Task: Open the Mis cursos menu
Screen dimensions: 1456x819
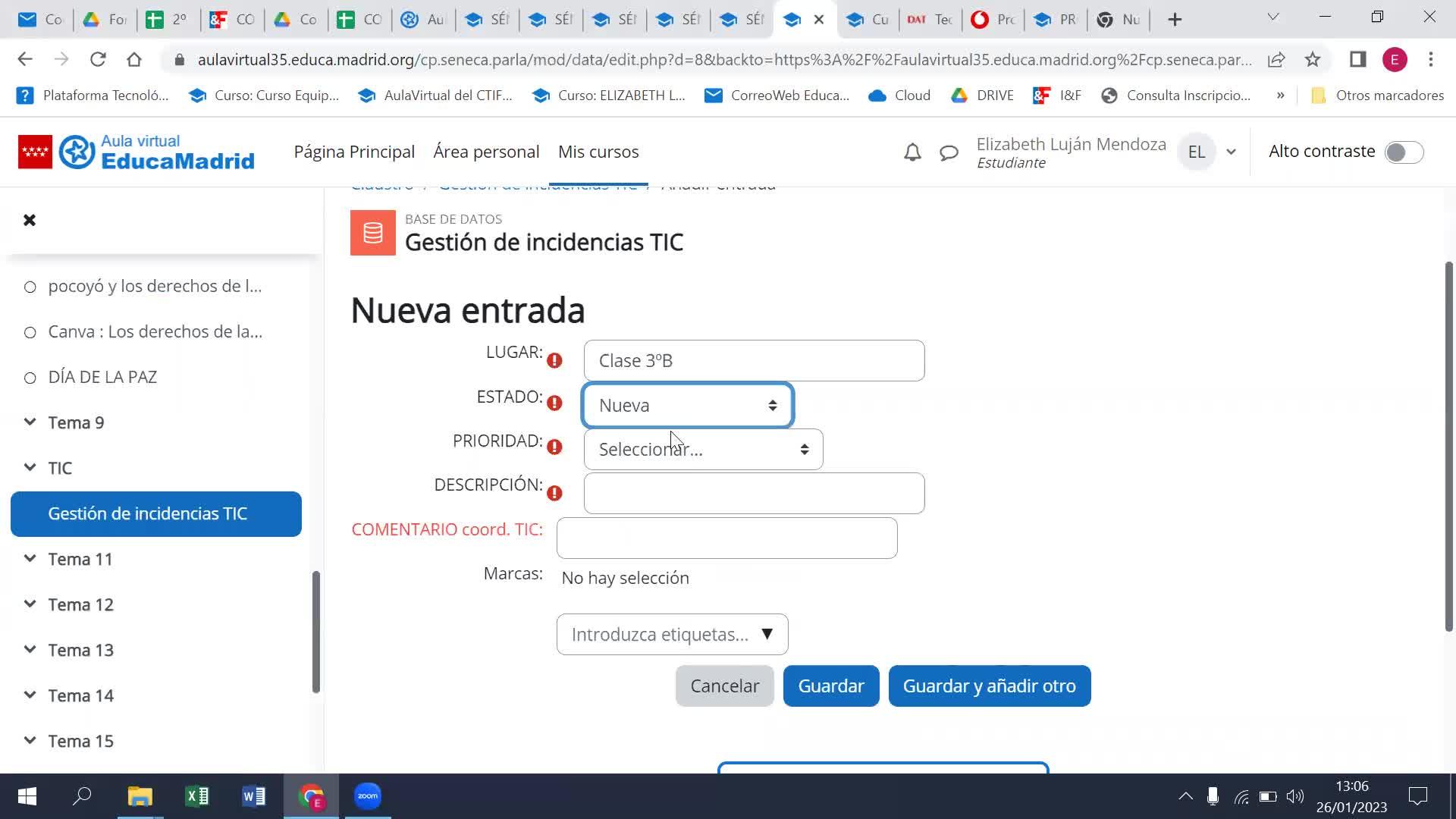Action: point(598,152)
